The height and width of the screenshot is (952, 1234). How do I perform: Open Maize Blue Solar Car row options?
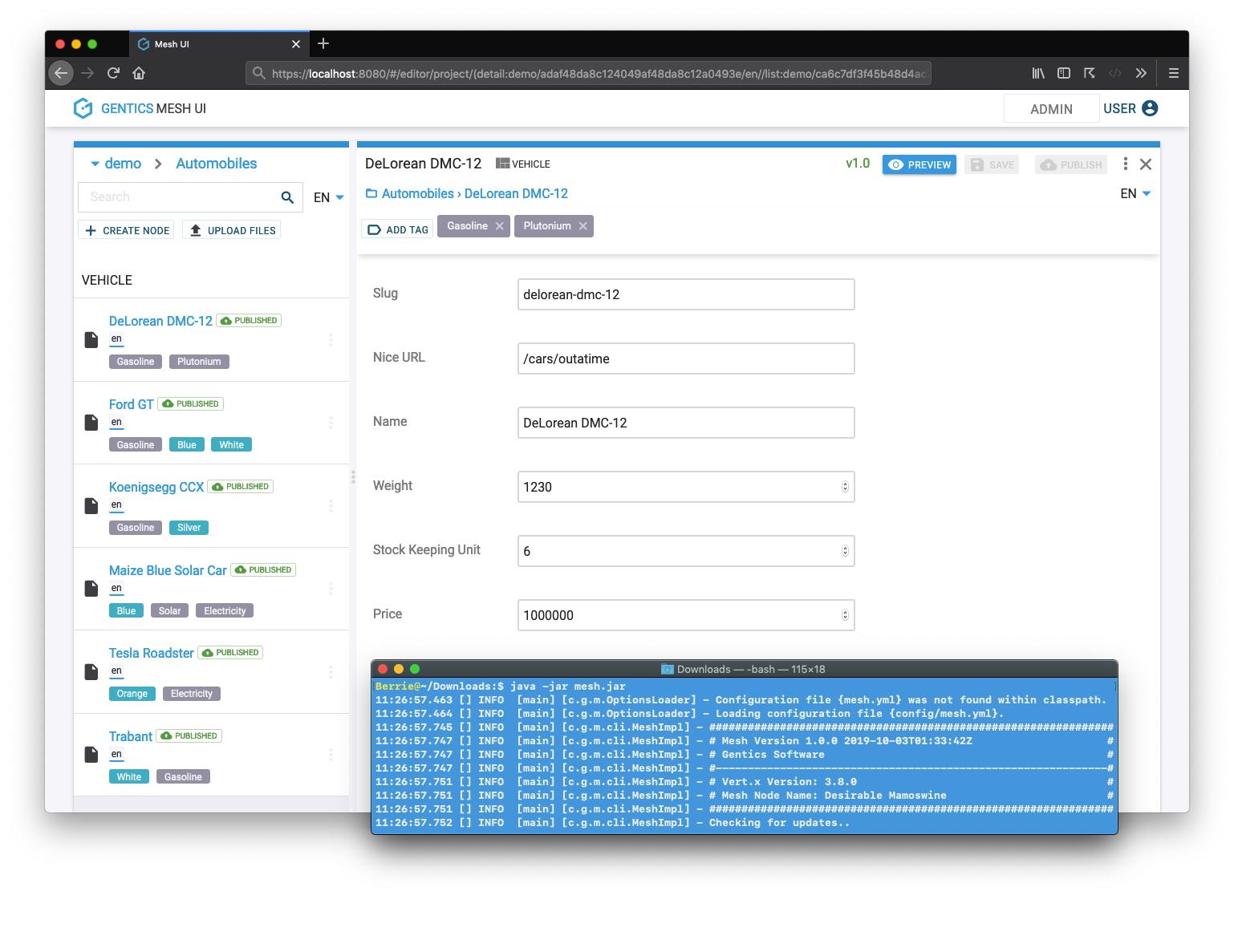click(331, 589)
